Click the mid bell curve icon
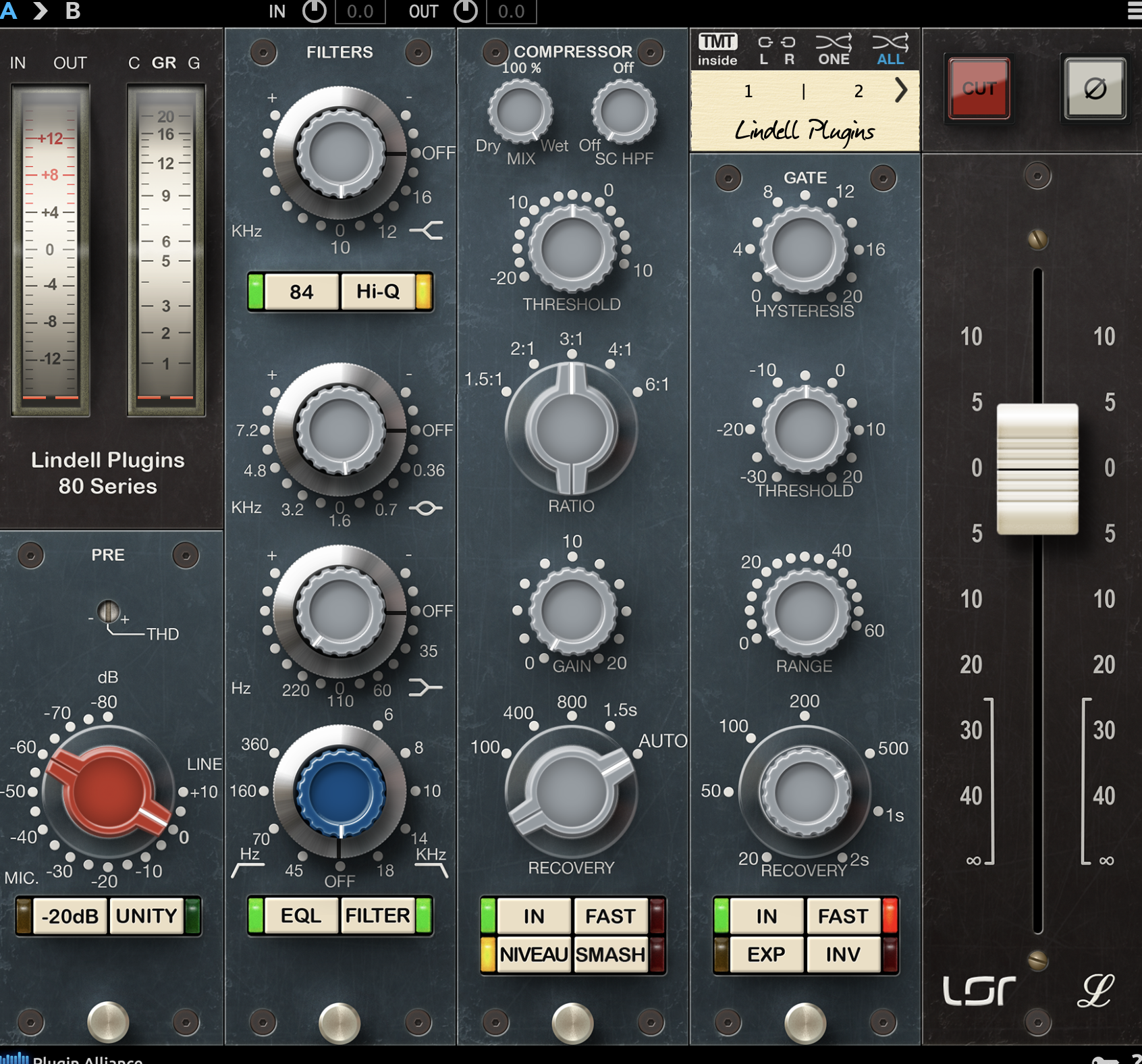This screenshot has width=1142, height=1064. coord(427,508)
